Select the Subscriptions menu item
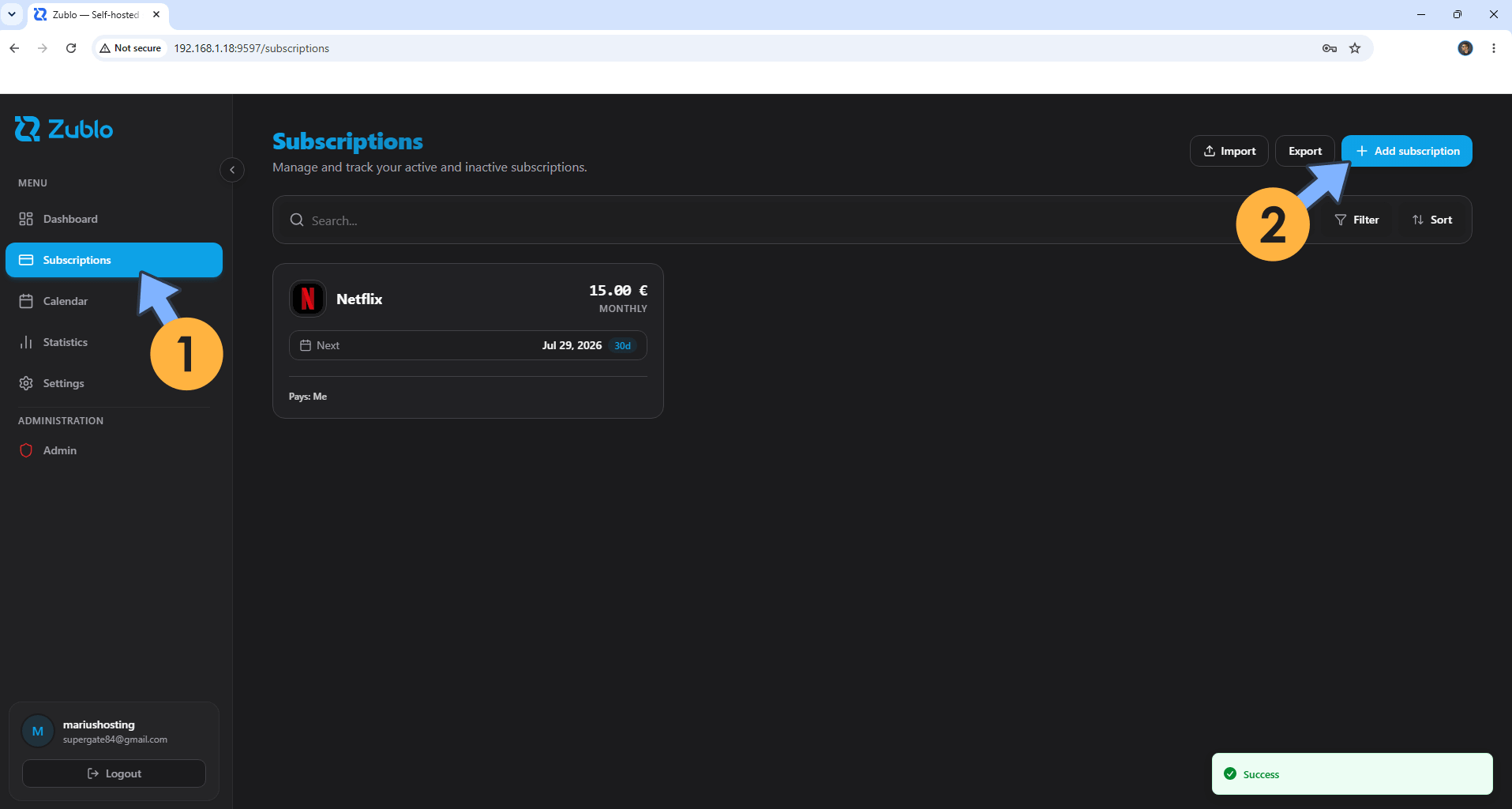 click(x=114, y=260)
